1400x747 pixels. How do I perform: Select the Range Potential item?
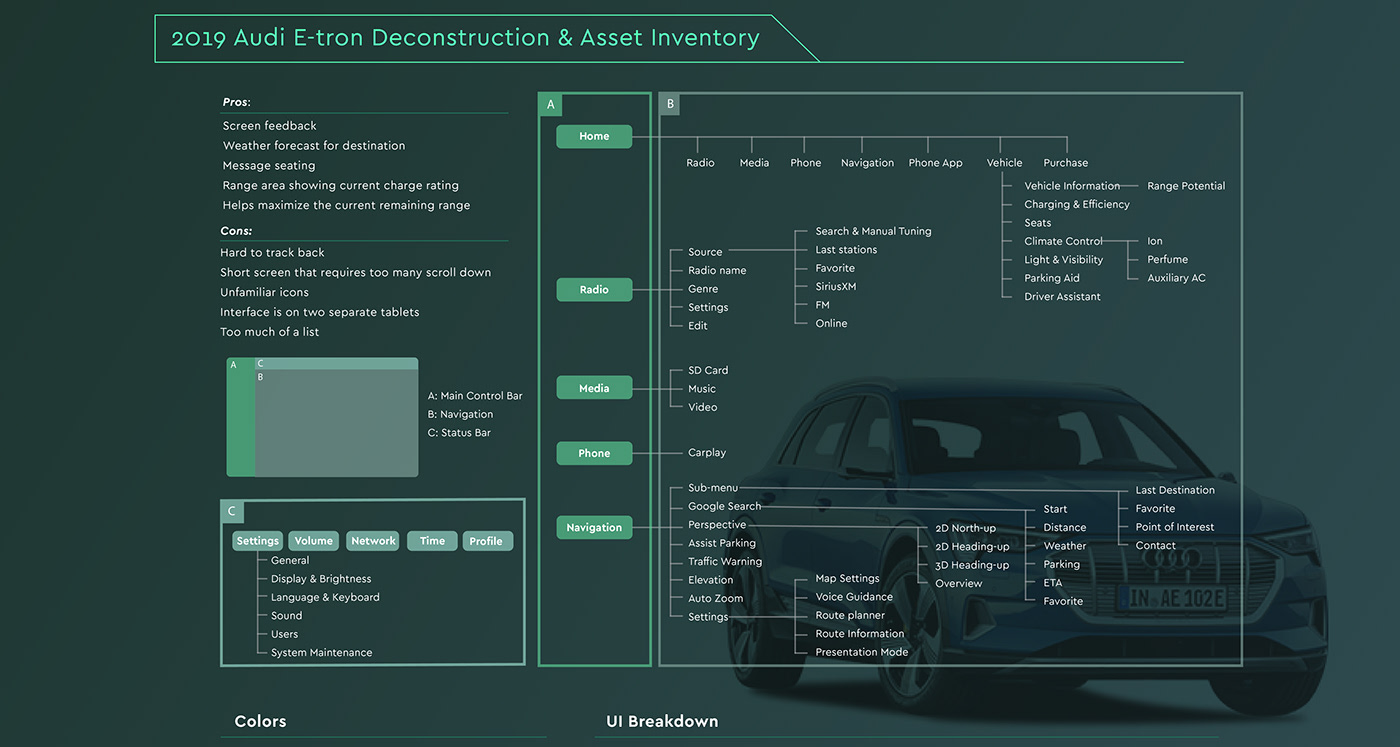tap(1185, 186)
